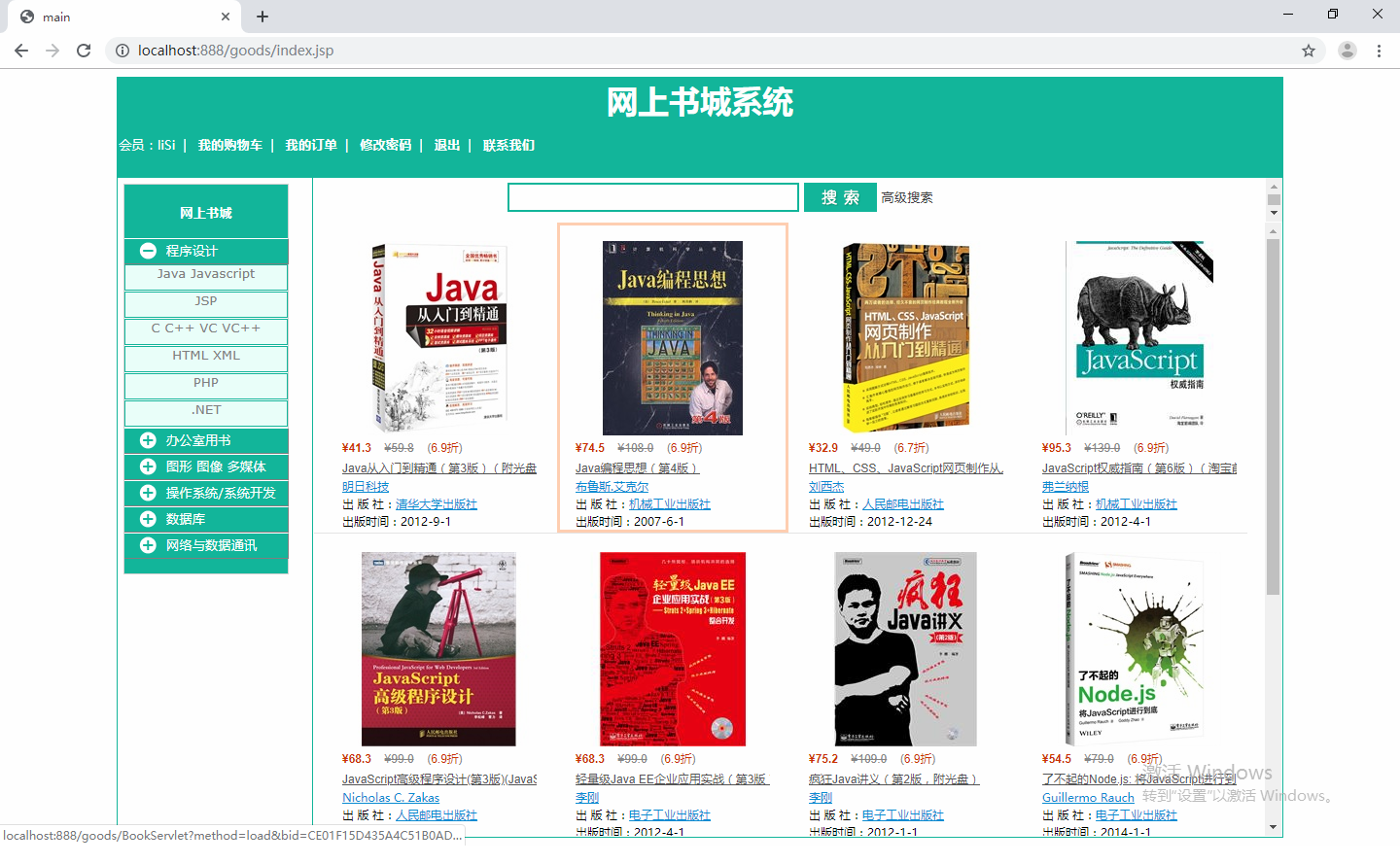Select PHP subcategory
Image resolution: width=1400 pixels, height=864 pixels.
pyautogui.click(x=206, y=384)
